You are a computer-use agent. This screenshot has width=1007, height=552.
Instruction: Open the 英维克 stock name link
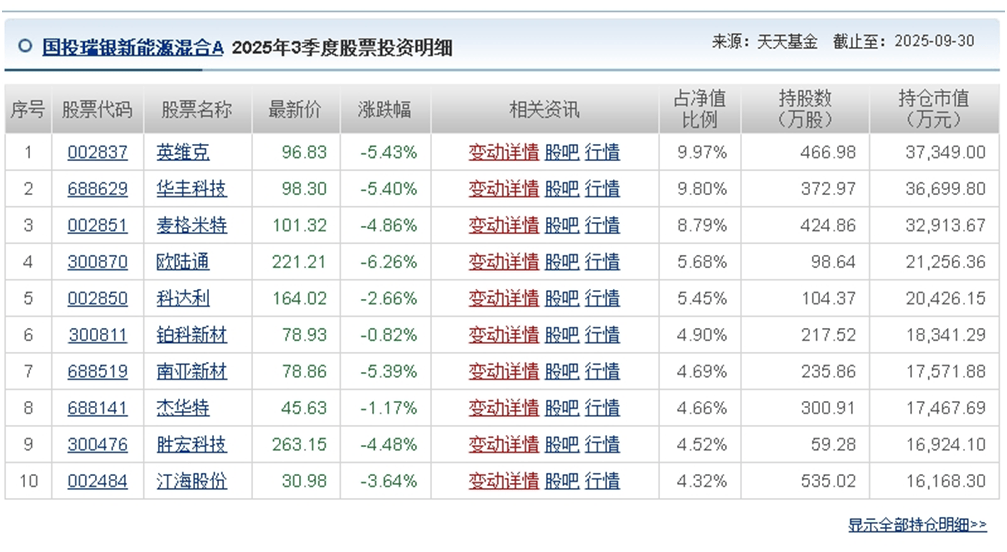click(183, 152)
